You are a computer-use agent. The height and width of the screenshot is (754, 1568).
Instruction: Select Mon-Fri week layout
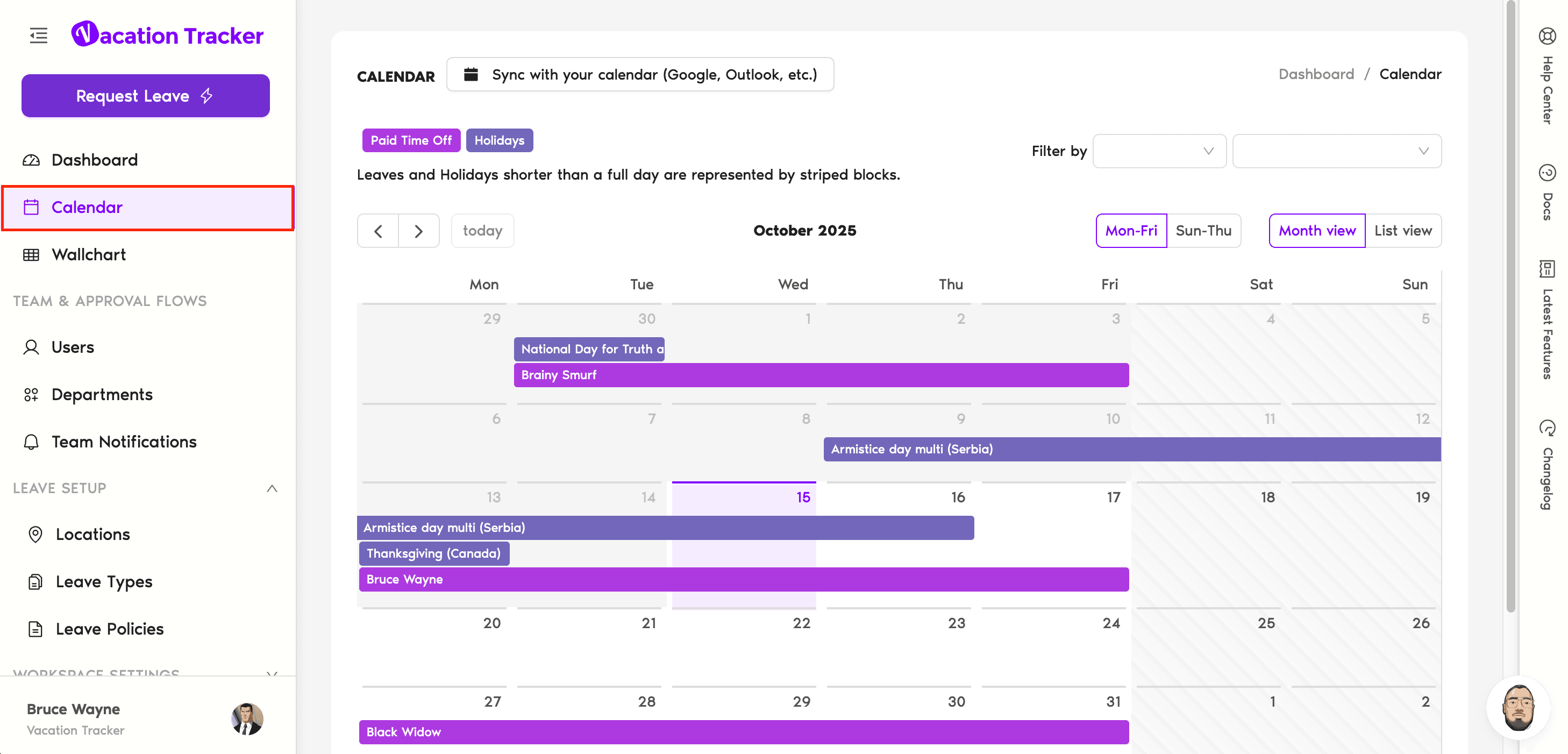pos(1130,231)
